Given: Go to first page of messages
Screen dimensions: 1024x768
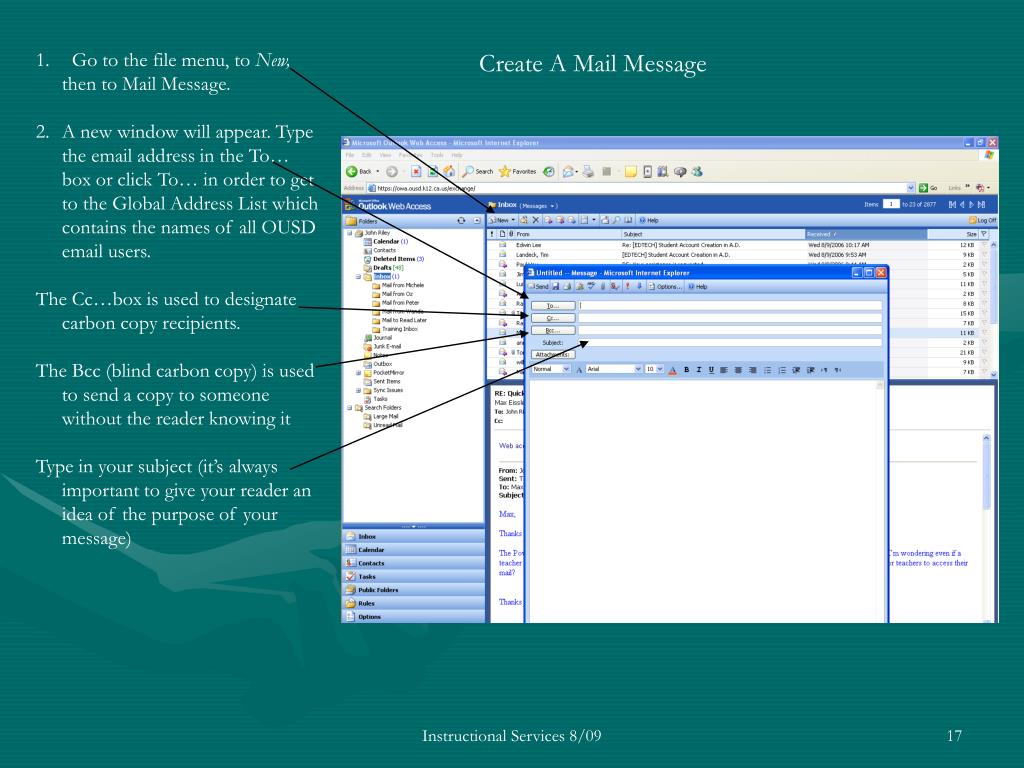Looking at the screenshot, I should point(953,204).
